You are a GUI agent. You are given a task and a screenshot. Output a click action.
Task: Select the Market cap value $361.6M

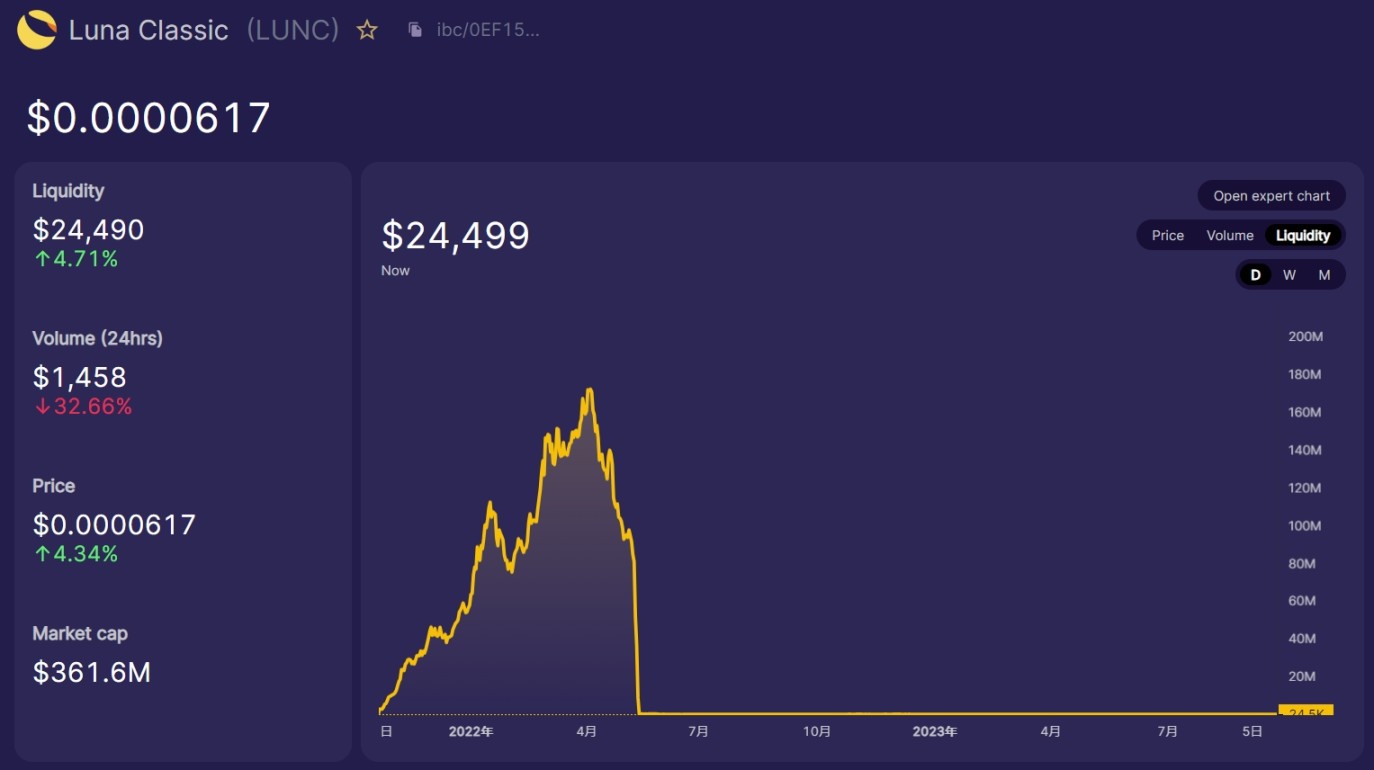(x=92, y=672)
